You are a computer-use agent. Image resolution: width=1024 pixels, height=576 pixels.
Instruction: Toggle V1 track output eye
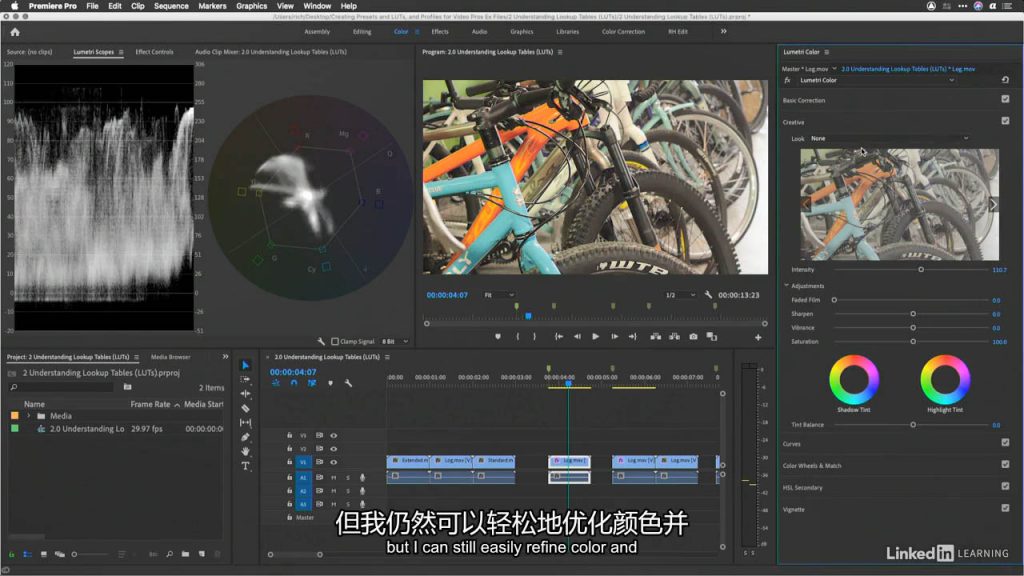(334, 462)
